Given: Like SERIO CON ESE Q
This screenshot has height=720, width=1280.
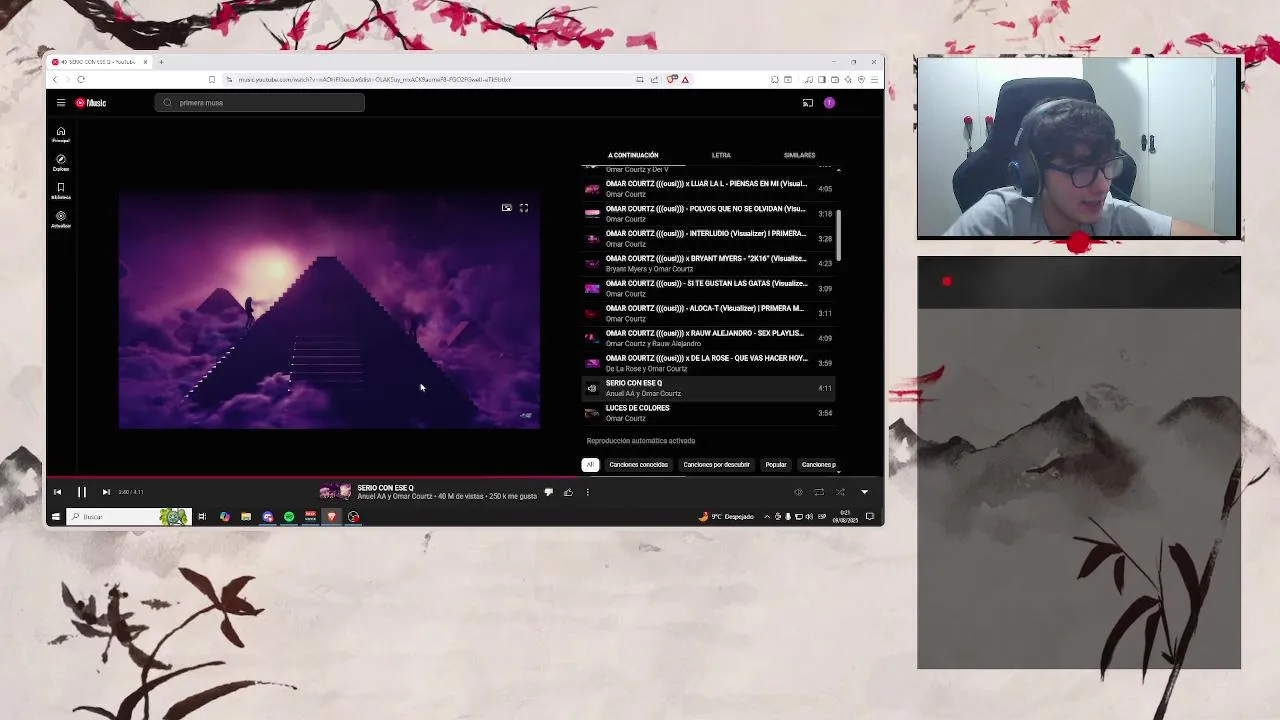Looking at the screenshot, I should (x=568, y=492).
